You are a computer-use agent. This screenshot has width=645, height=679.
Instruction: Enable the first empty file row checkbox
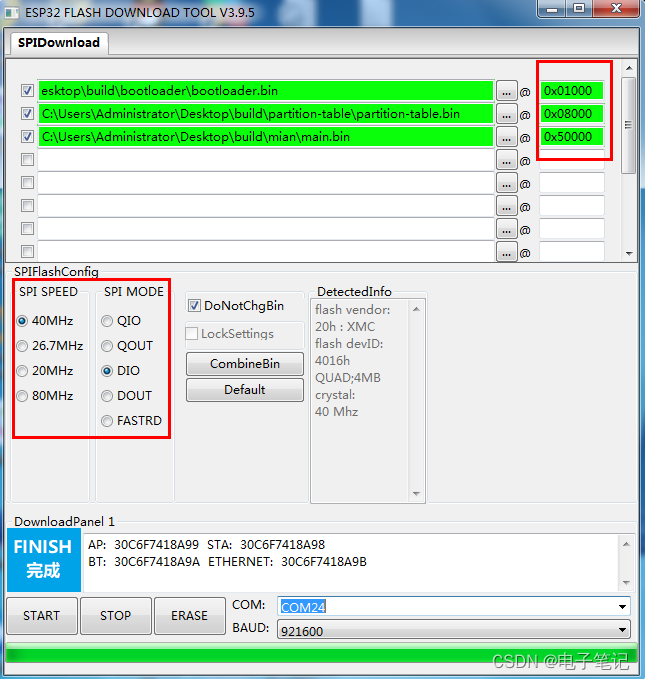pos(27,160)
